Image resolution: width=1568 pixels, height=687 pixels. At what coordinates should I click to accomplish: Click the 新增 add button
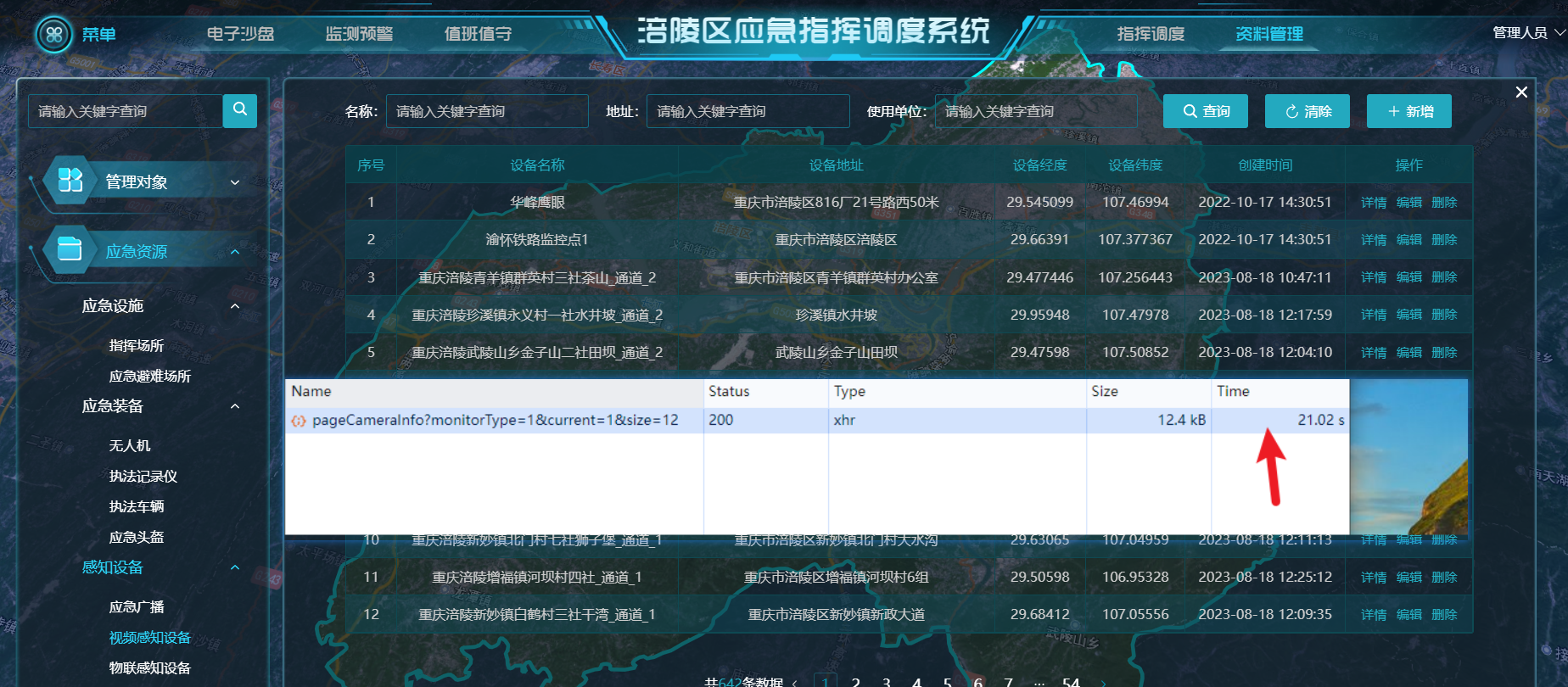[1408, 111]
